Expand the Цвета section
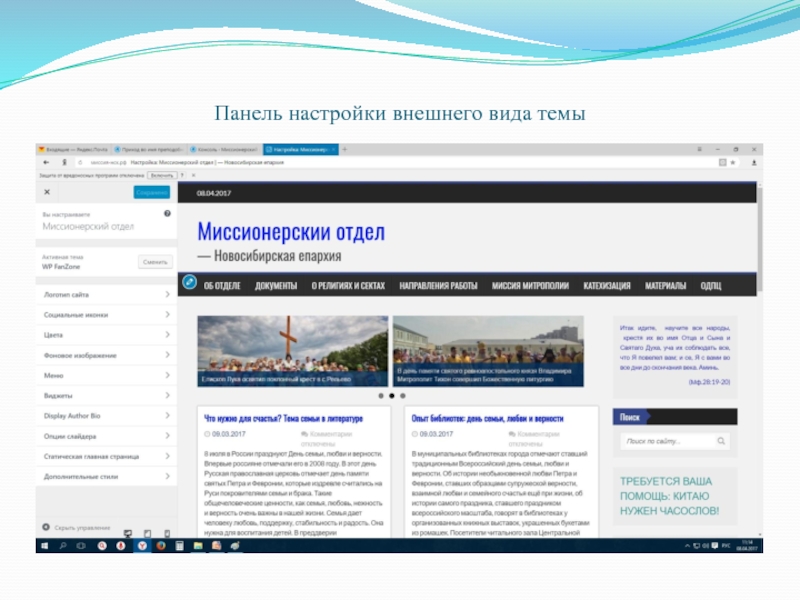The height and width of the screenshot is (600, 800). click(x=107, y=335)
